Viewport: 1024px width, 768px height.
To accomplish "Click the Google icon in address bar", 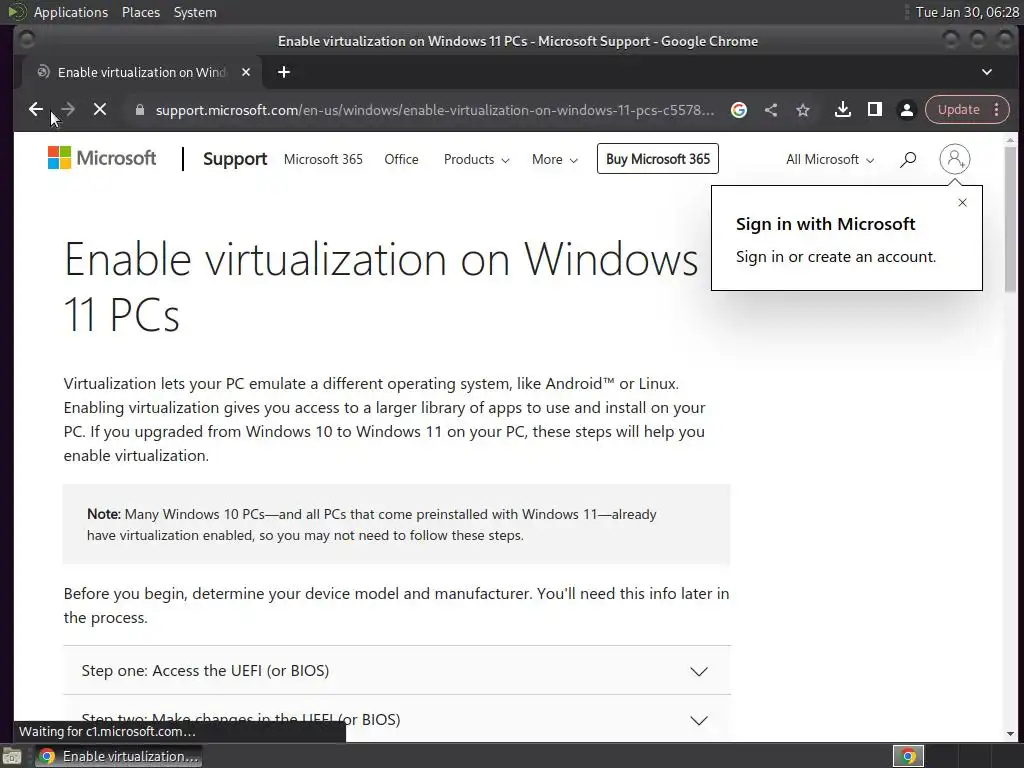I will [739, 110].
